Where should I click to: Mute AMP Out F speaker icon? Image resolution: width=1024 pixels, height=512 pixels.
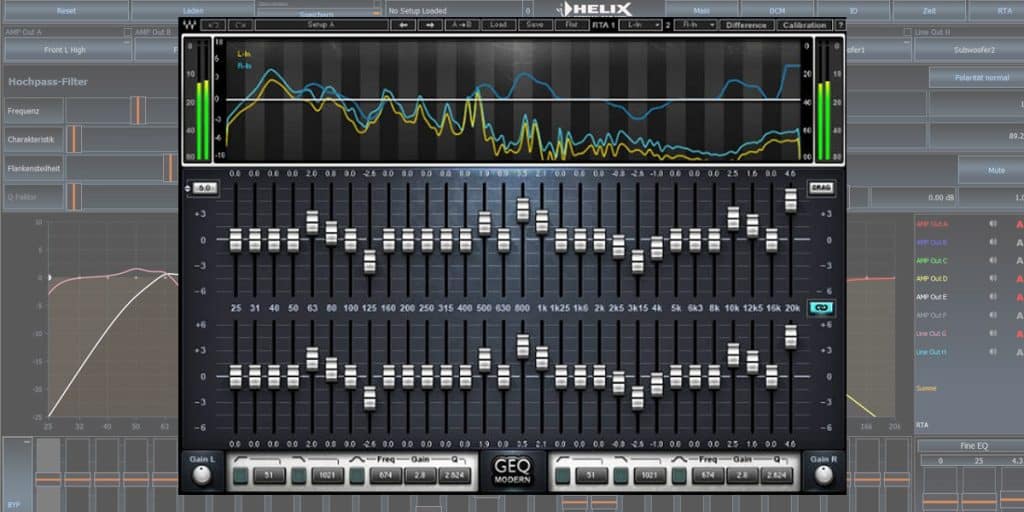click(993, 315)
